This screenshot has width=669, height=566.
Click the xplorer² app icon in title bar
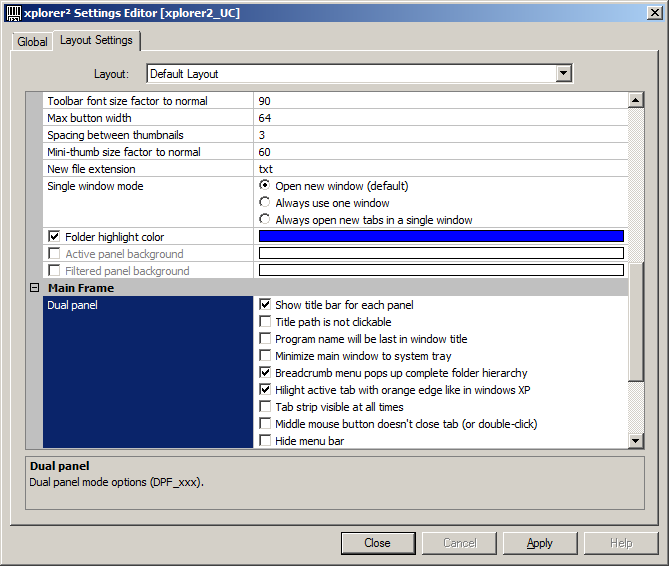(x=14, y=13)
